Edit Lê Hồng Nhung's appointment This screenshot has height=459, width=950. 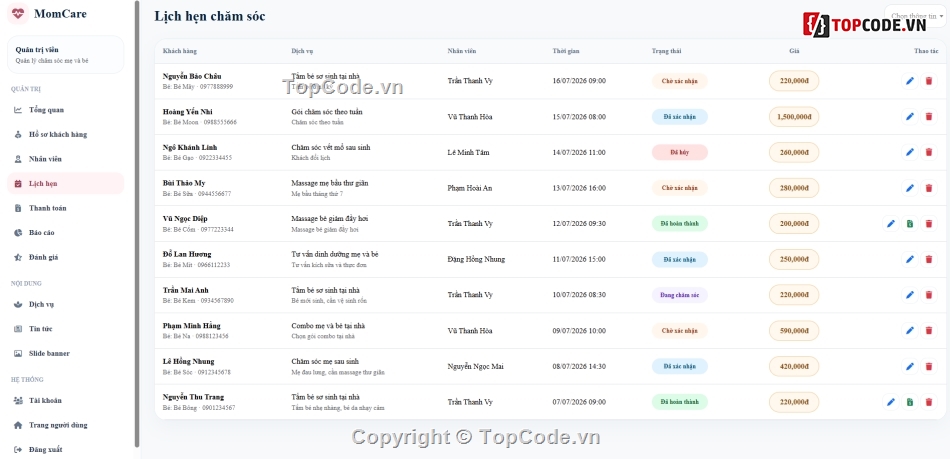[x=909, y=366]
